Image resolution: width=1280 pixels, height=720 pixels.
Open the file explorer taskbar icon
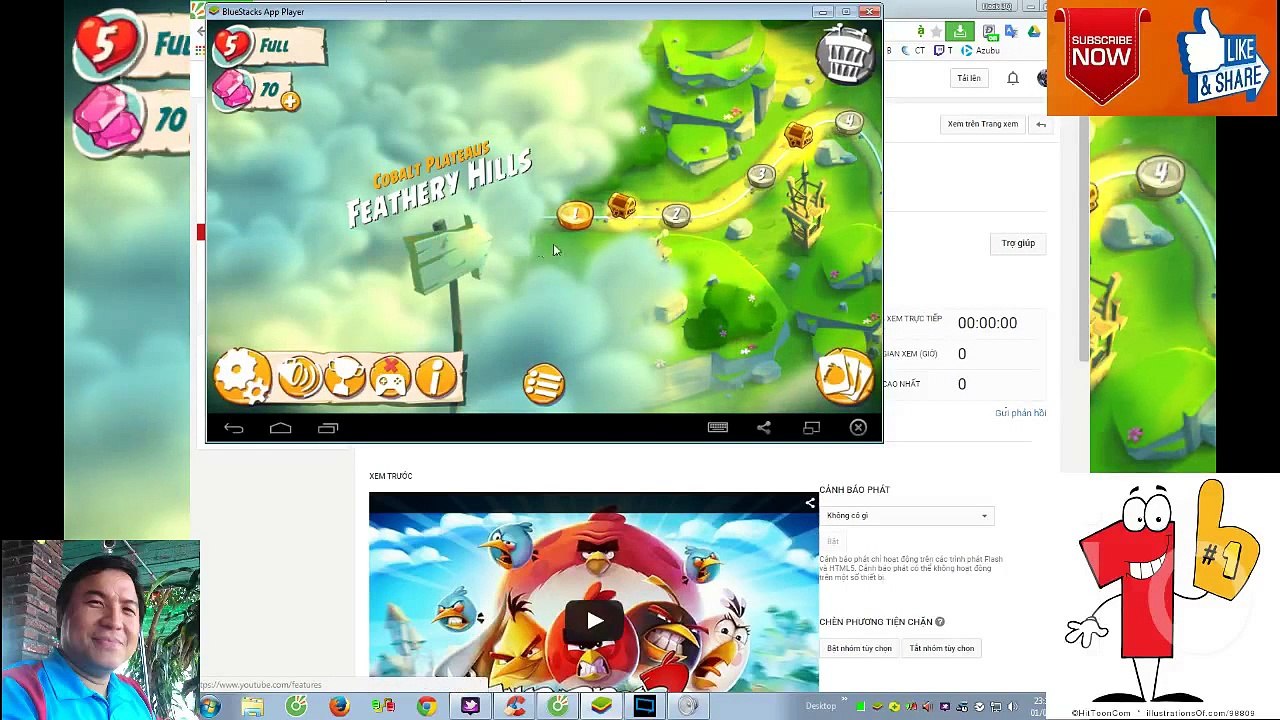pyautogui.click(x=252, y=707)
